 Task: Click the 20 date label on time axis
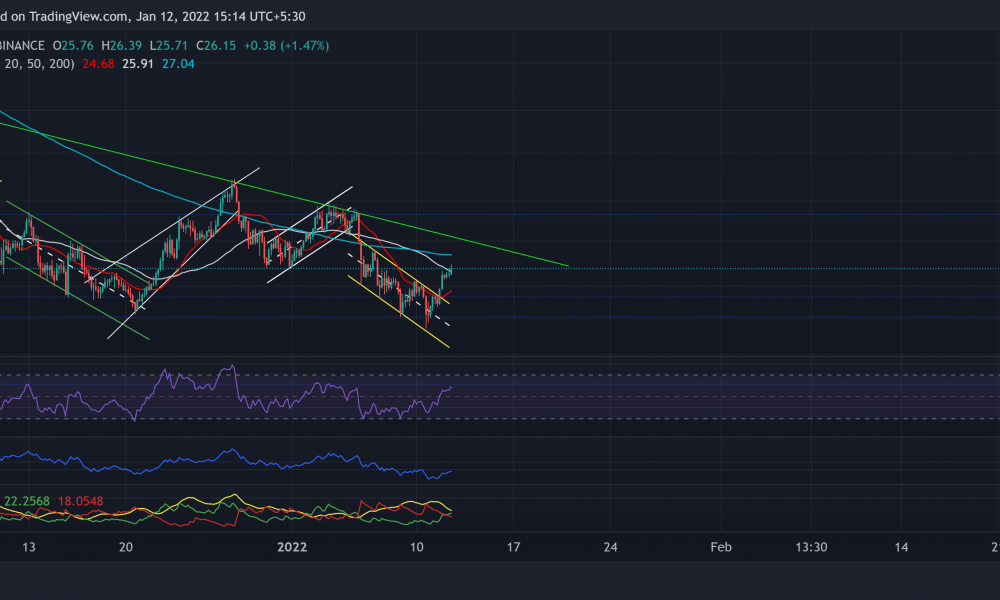[126, 547]
